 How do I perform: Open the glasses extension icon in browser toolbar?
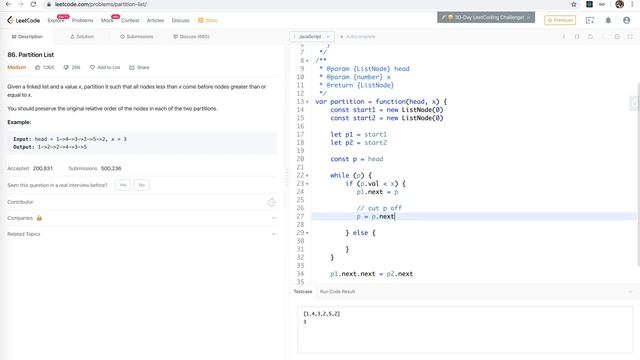tap(602, 4)
